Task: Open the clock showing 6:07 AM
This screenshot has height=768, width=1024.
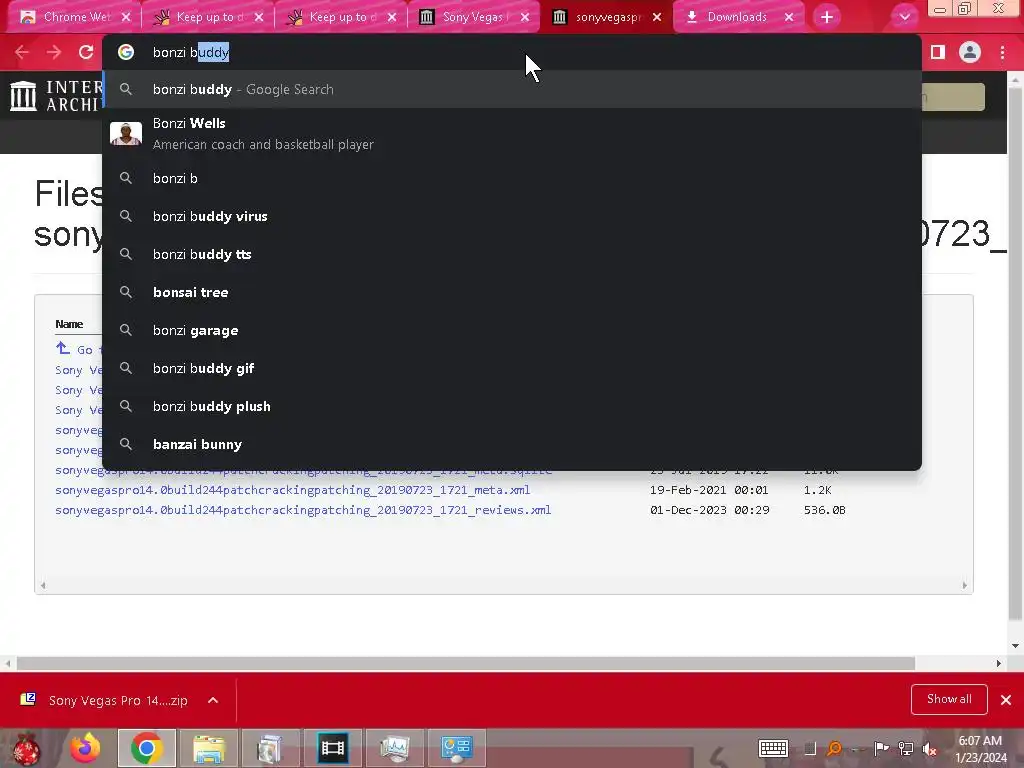Action: 980,749
